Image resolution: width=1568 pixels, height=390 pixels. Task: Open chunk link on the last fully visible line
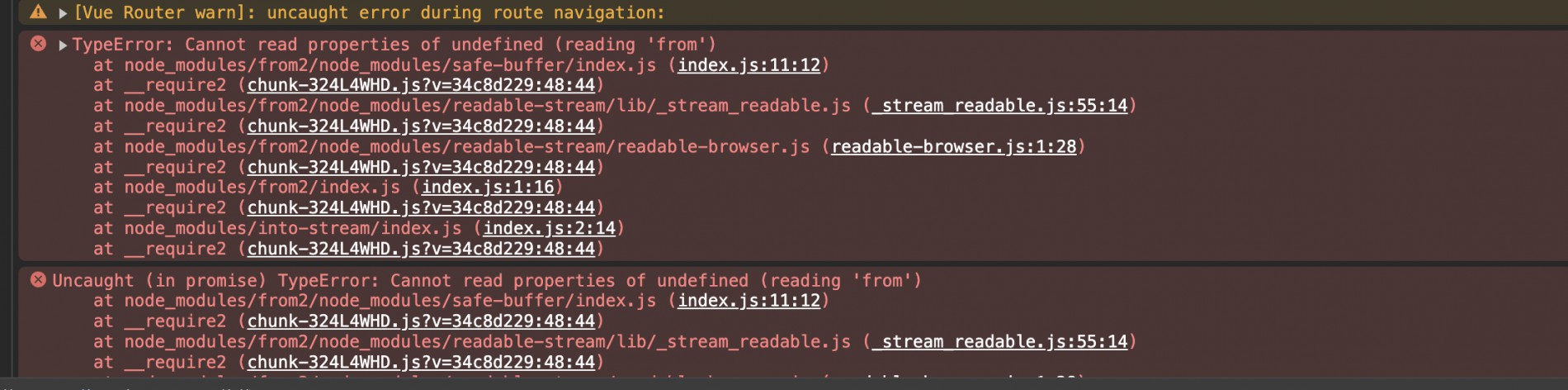[x=421, y=363]
